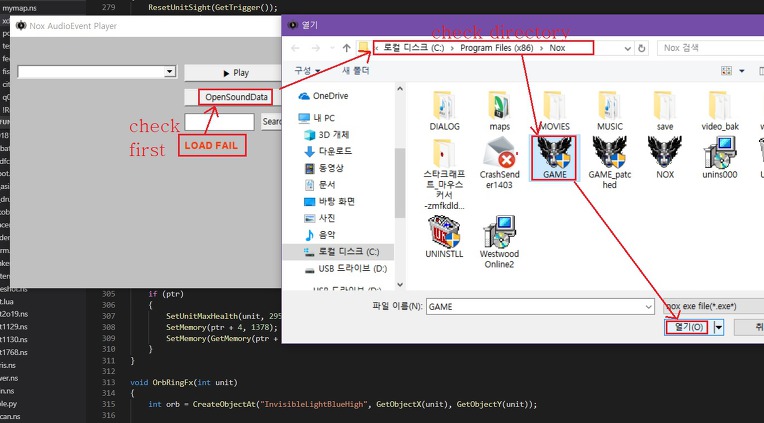Open the video_bak folder
The width and height of the screenshot is (764, 423).
(x=720, y=111)
